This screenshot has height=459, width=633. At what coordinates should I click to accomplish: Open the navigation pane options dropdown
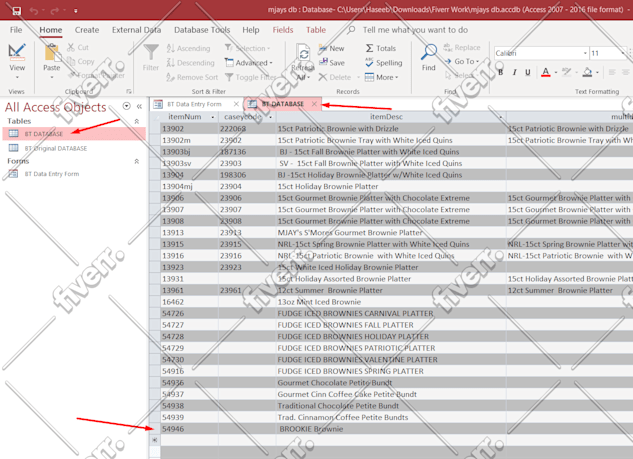(126, 106)
